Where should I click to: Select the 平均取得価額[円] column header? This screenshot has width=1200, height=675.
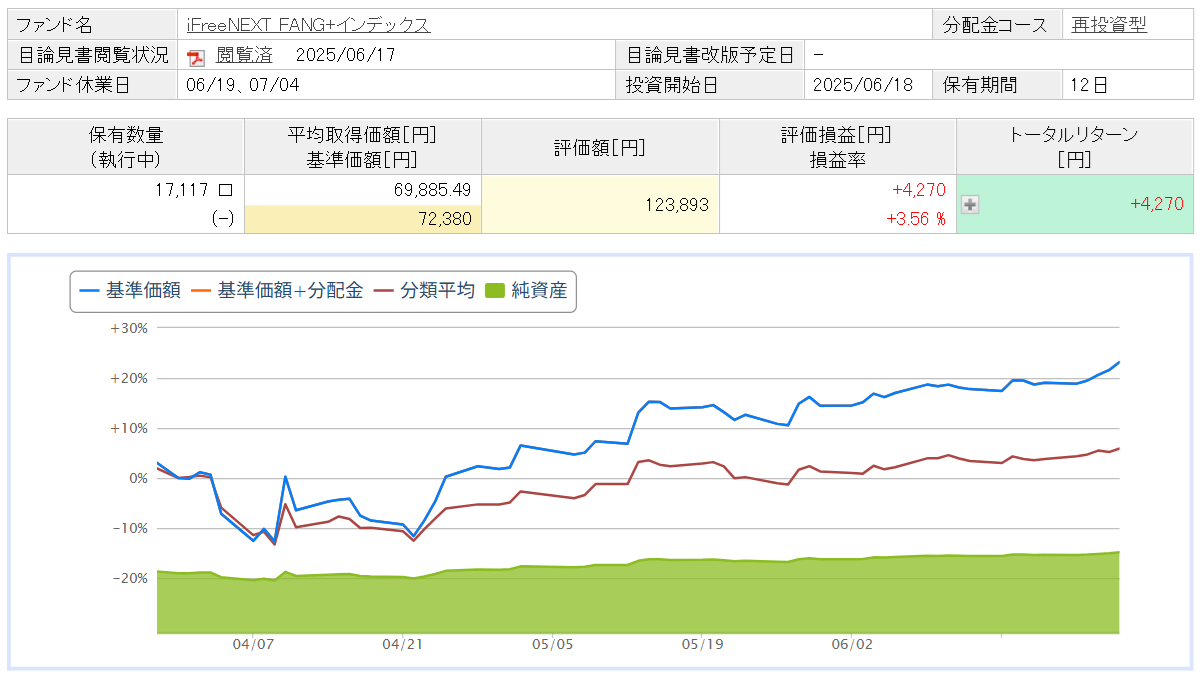coord(363,146)
